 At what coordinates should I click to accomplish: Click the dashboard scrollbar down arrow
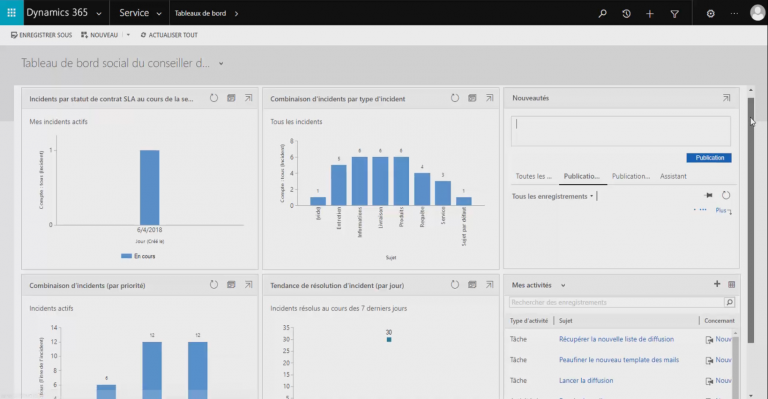[x=751, y=395]
